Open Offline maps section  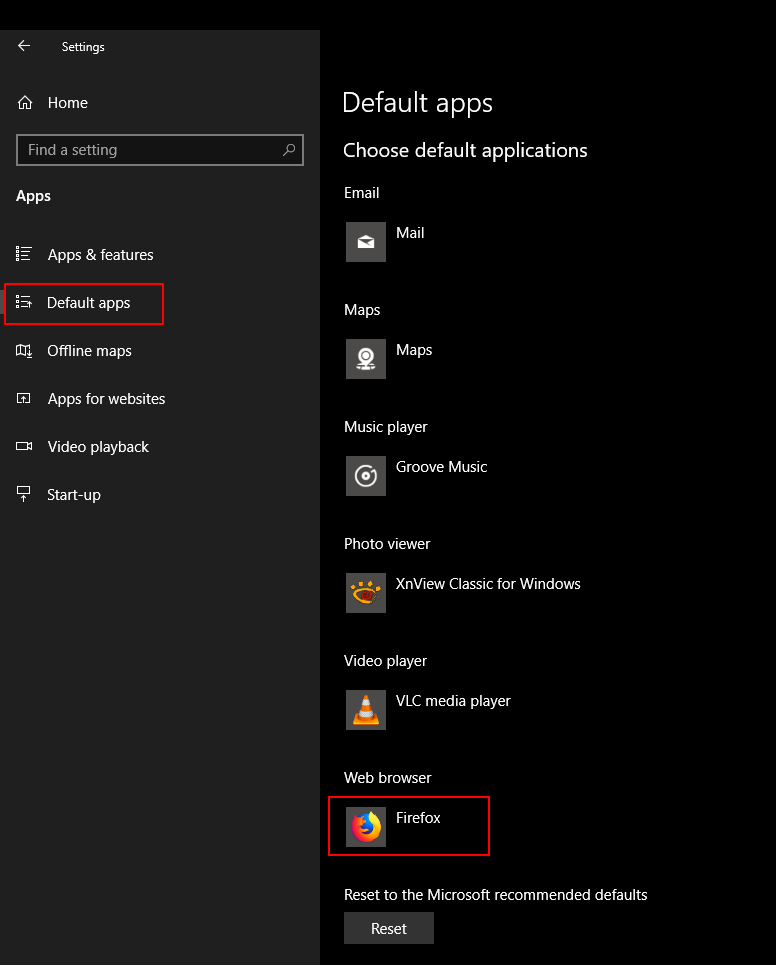pyautogui.click(x=89, y=351)
